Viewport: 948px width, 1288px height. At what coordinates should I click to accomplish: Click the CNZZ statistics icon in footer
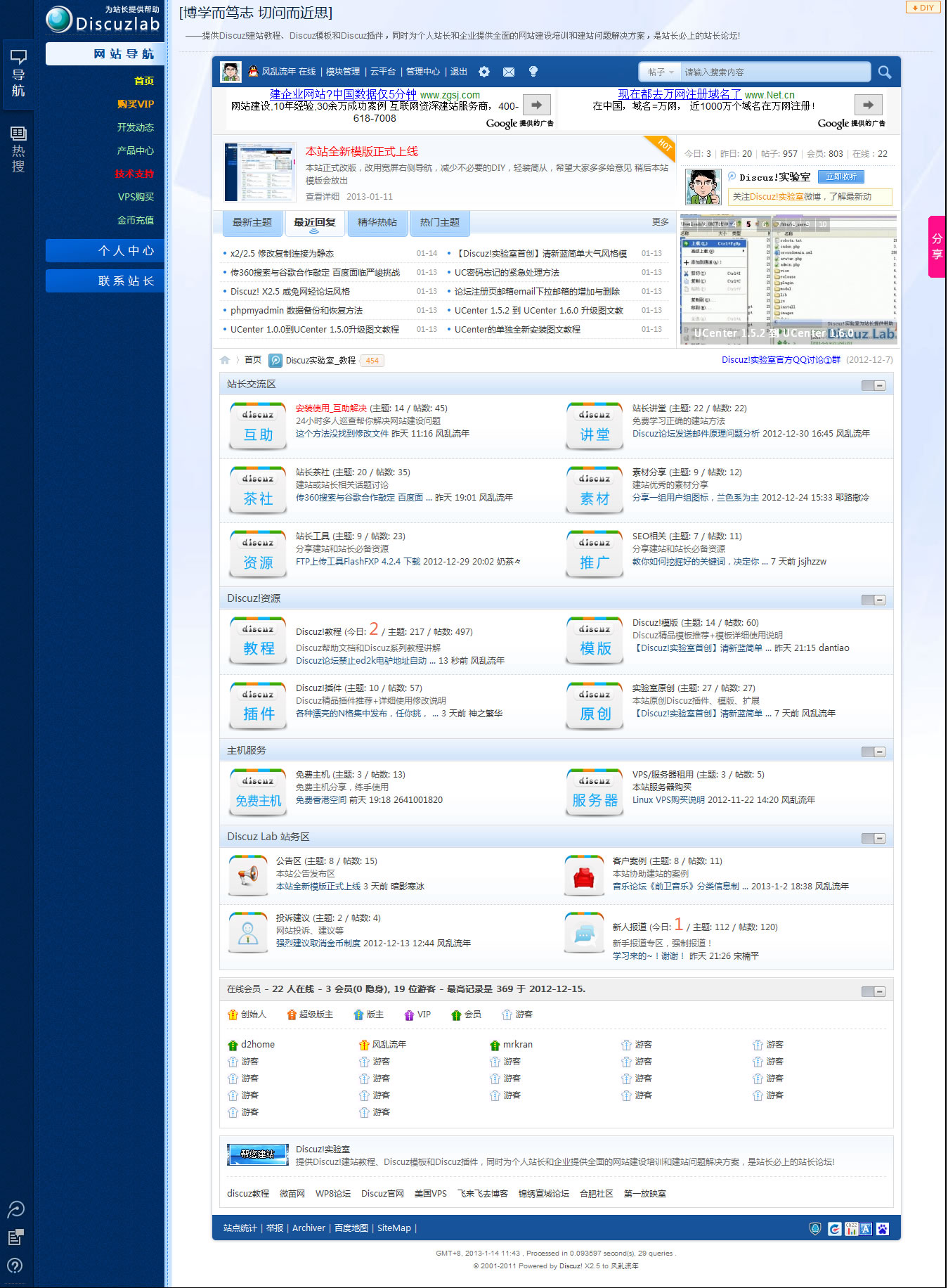[x=851, y=1229]
